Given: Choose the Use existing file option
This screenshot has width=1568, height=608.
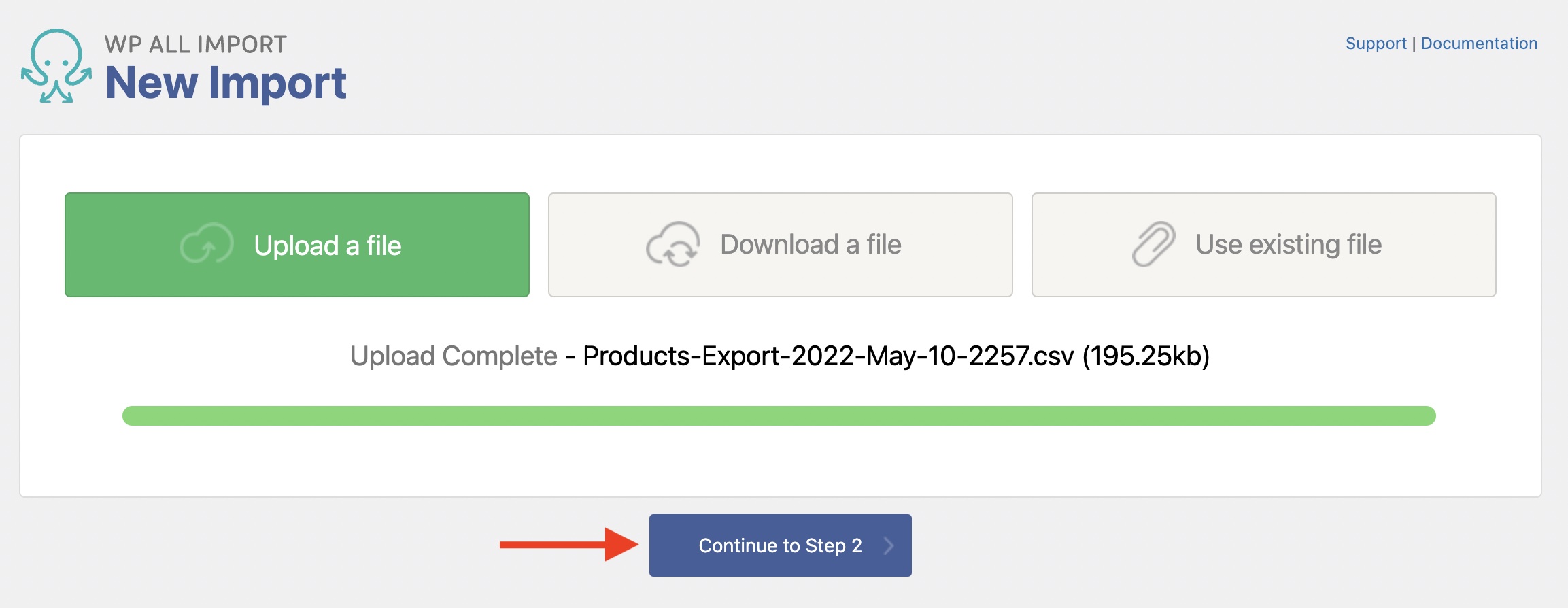Looking at the screenshot, I should tap(1263, 245).
